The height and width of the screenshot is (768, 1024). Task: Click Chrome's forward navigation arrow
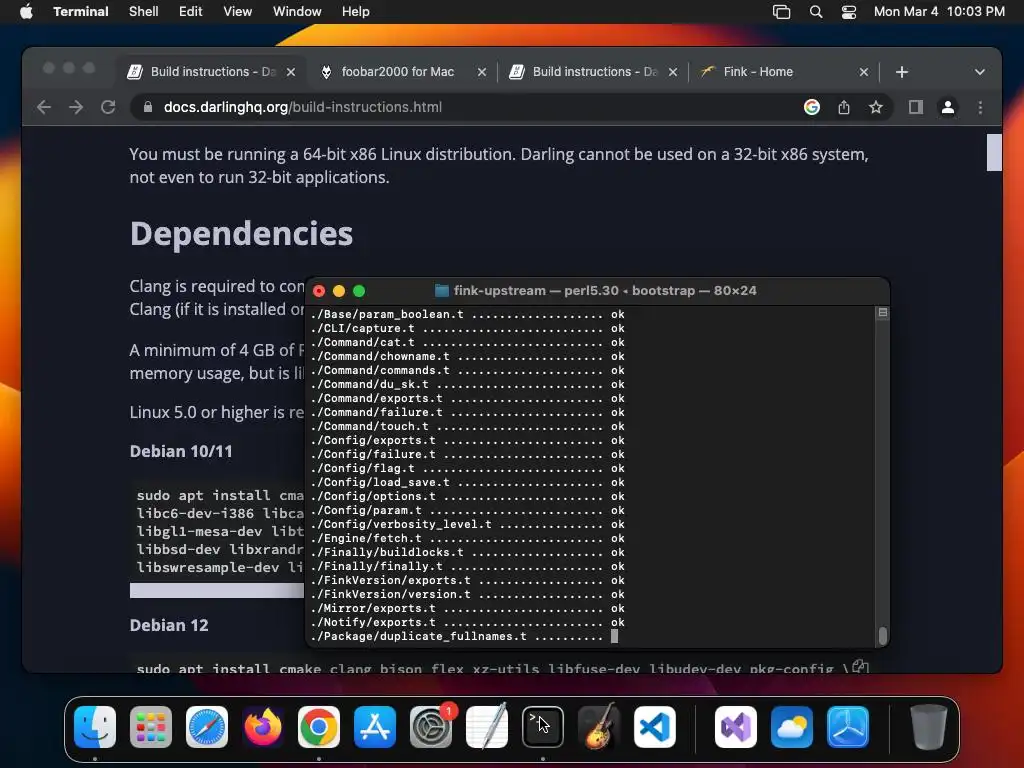76,107
